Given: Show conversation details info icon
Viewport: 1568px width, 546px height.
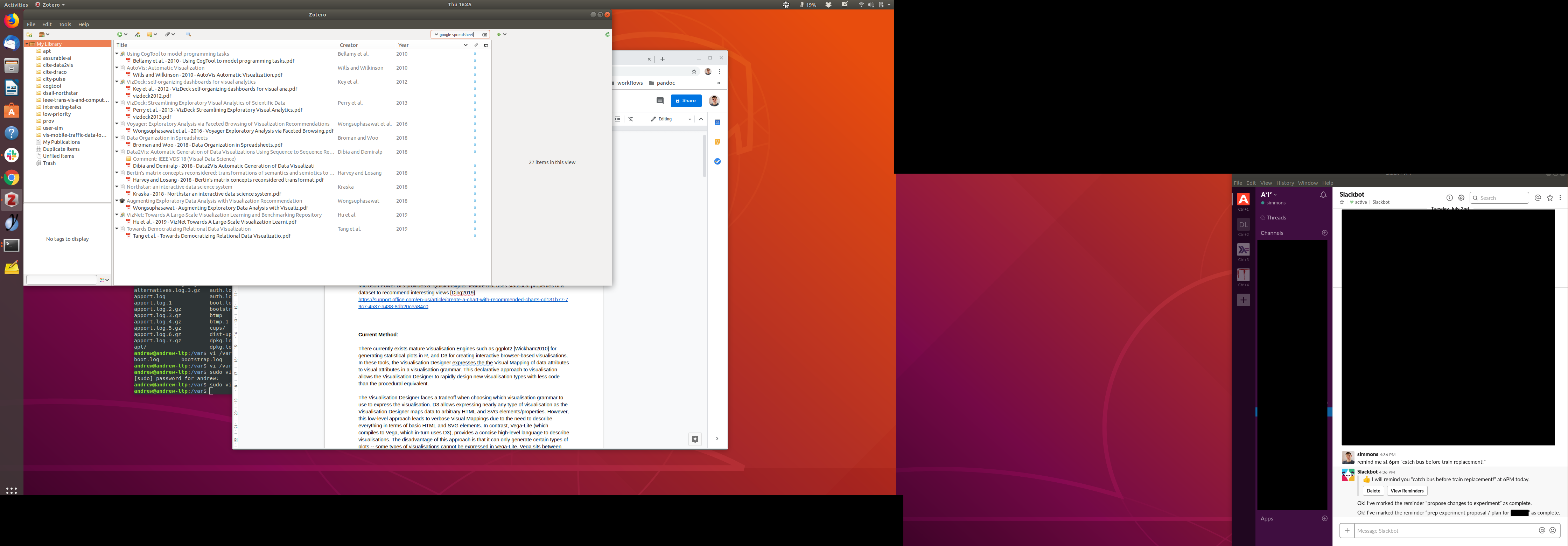Looking at the screenshot, I should [1449, 198].
